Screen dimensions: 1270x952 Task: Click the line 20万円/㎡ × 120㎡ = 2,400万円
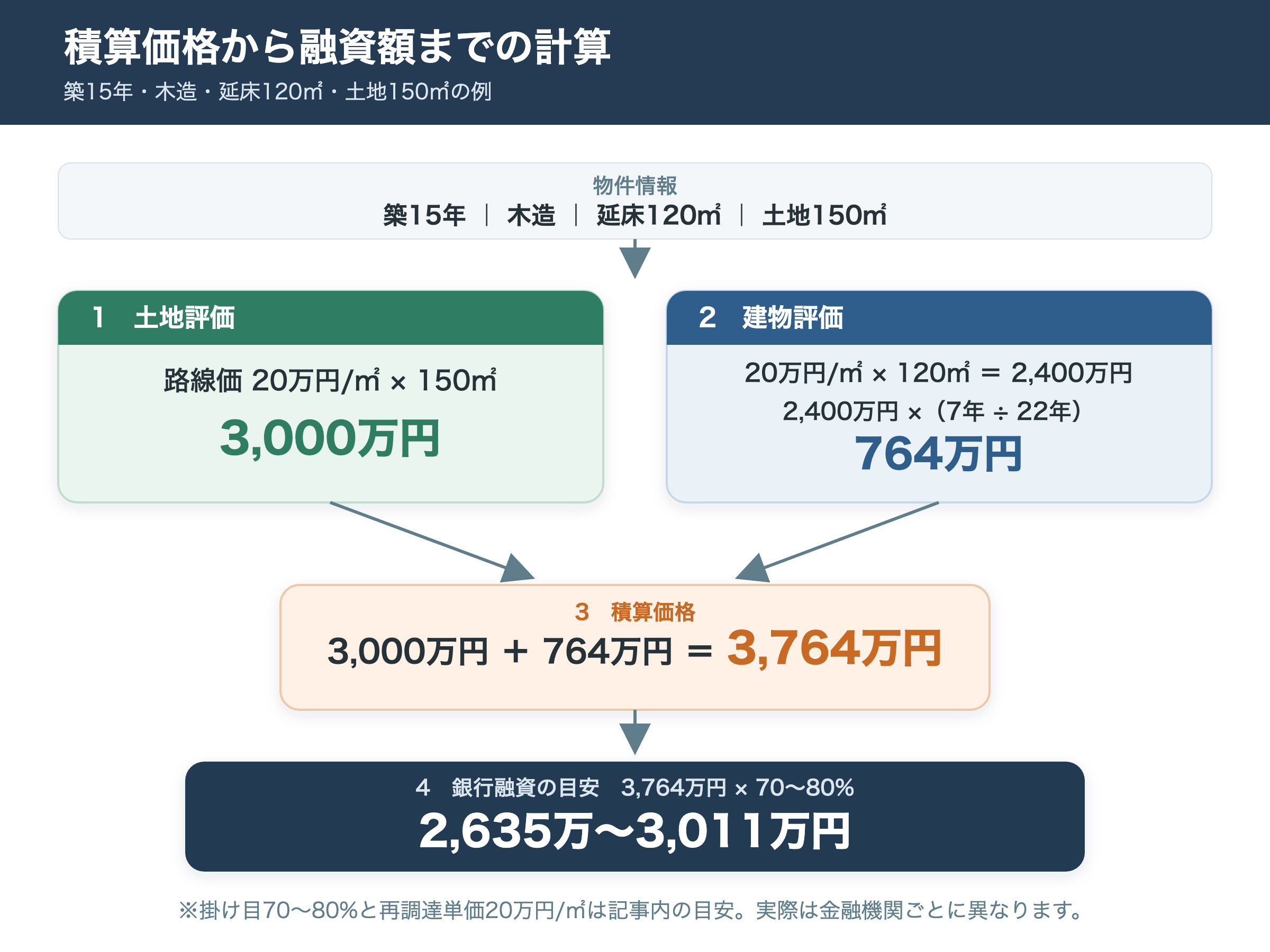pyautogui.click(x=939, y=372)
